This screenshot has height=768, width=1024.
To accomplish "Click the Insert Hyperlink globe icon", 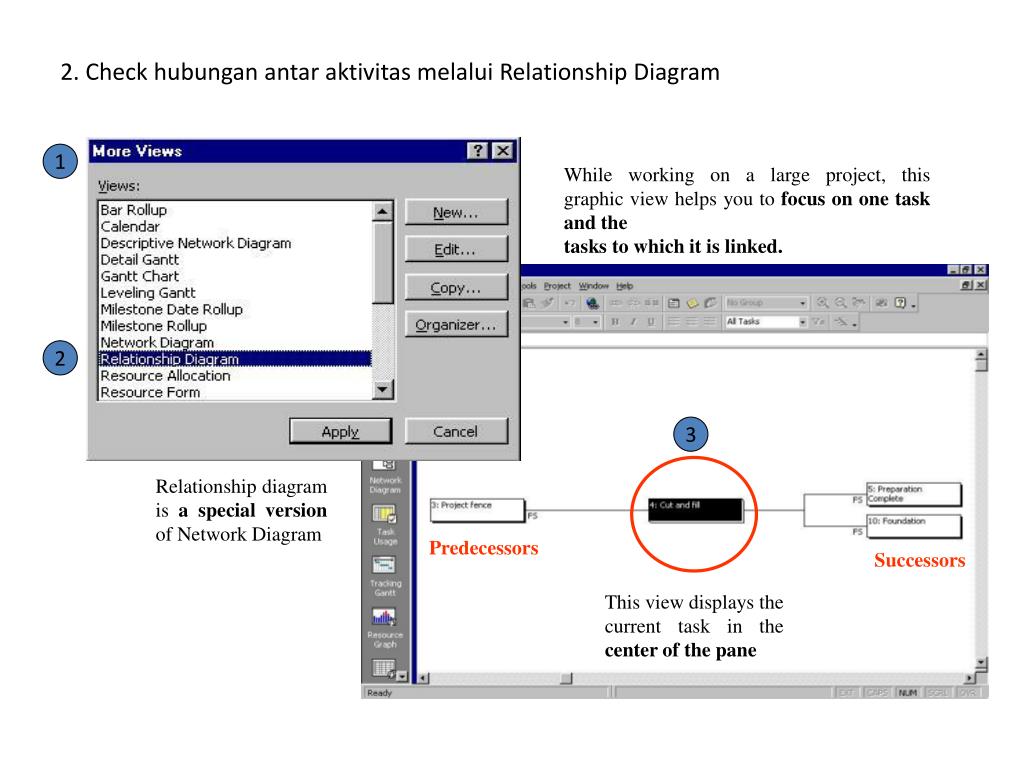I will [x=592, y=303].
